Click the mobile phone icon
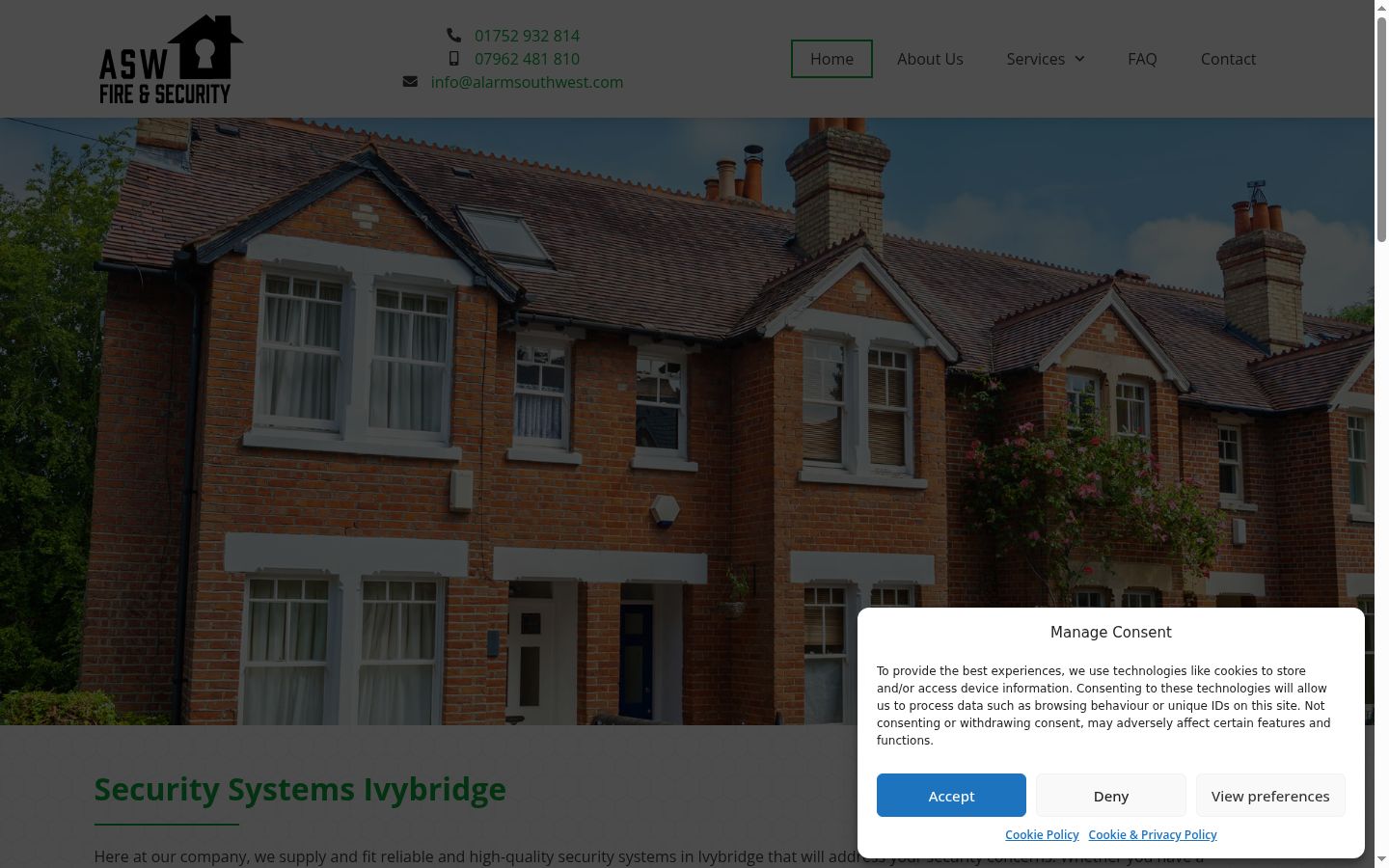This screenshot has width=1389, height=868. pyautogui.click(x=453, y=59)
